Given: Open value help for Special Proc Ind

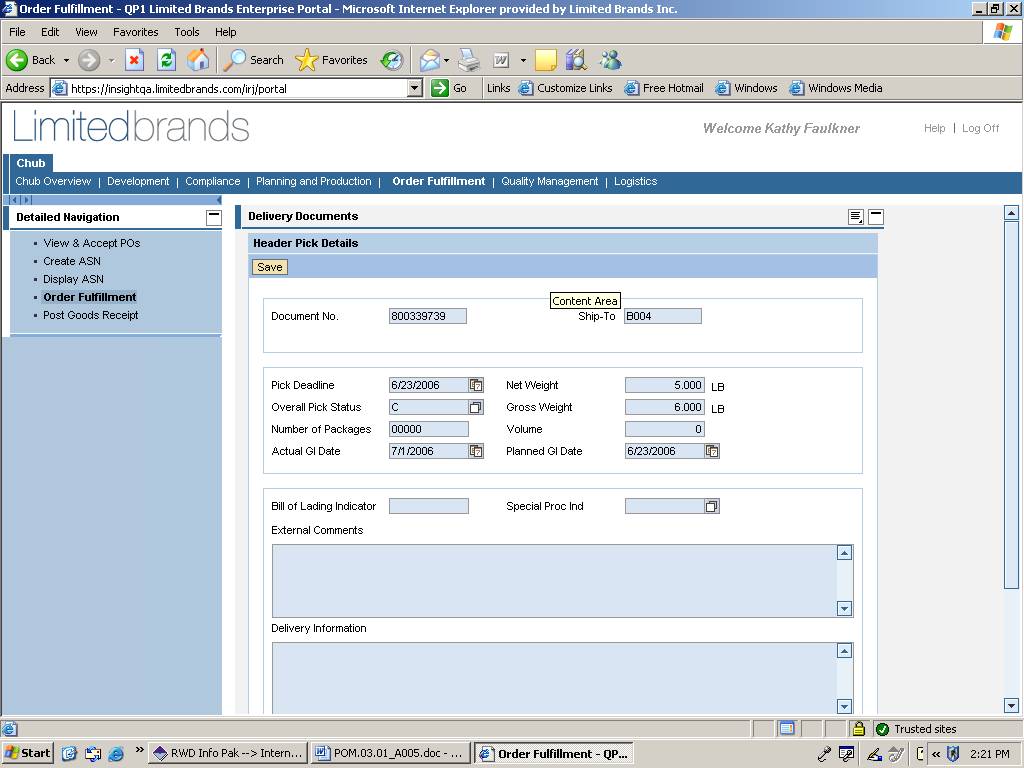Looking at the screenshot, I should pos(712,506).
